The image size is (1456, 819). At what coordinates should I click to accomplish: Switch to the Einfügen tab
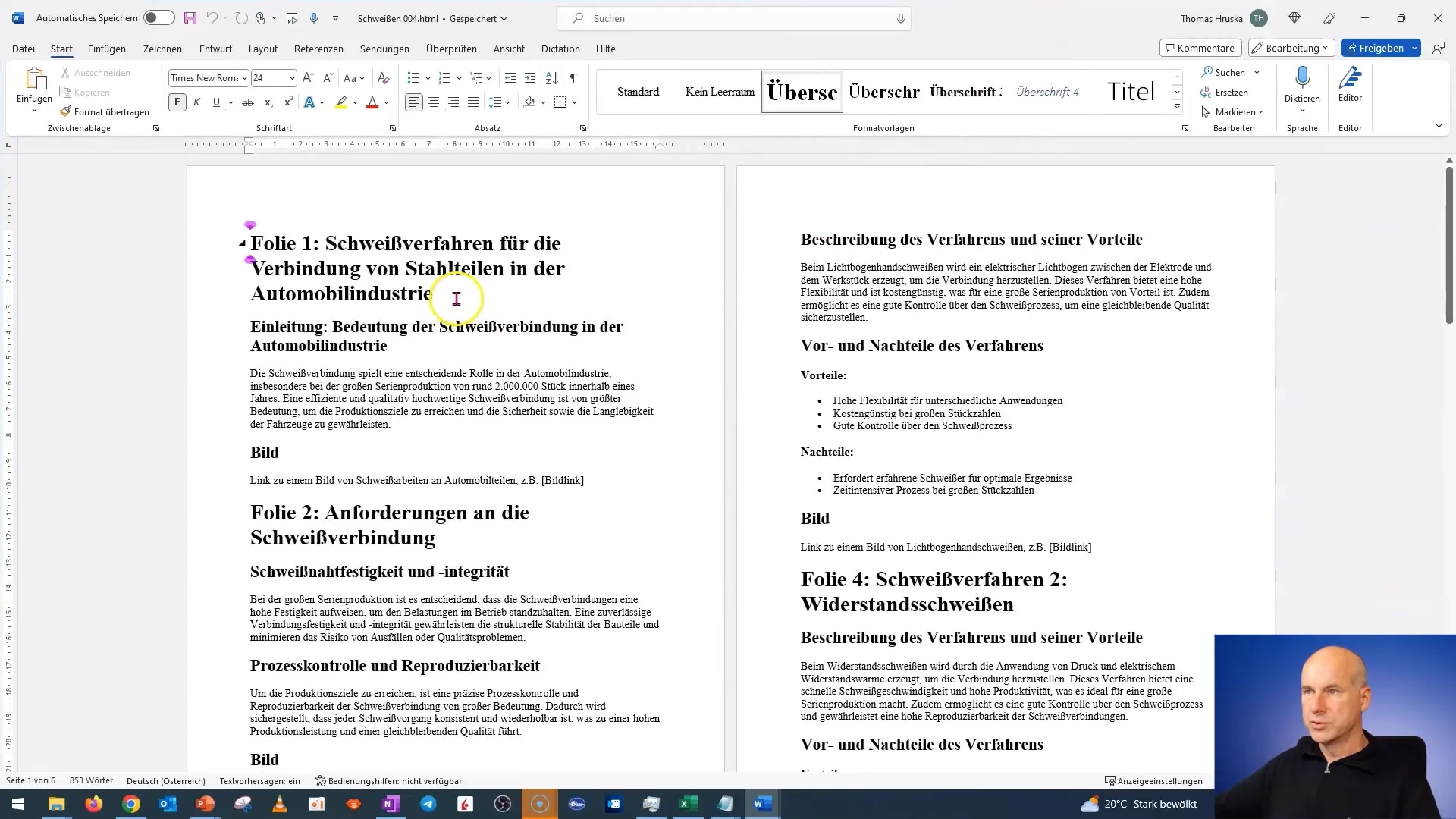coord(107,49)
